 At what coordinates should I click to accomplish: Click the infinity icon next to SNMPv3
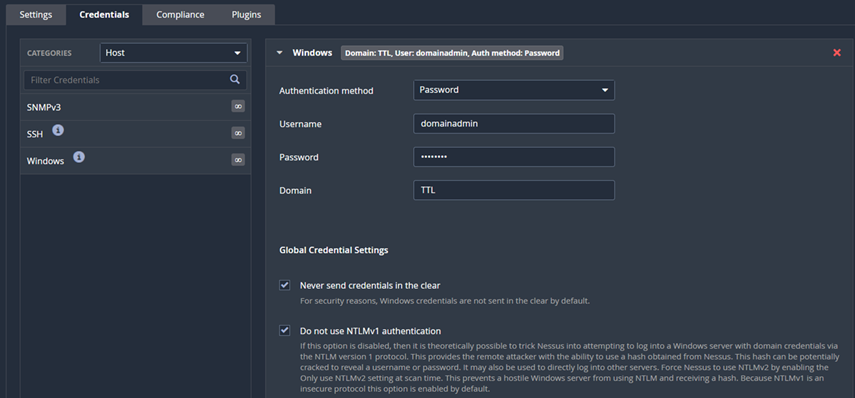[238, 106]
